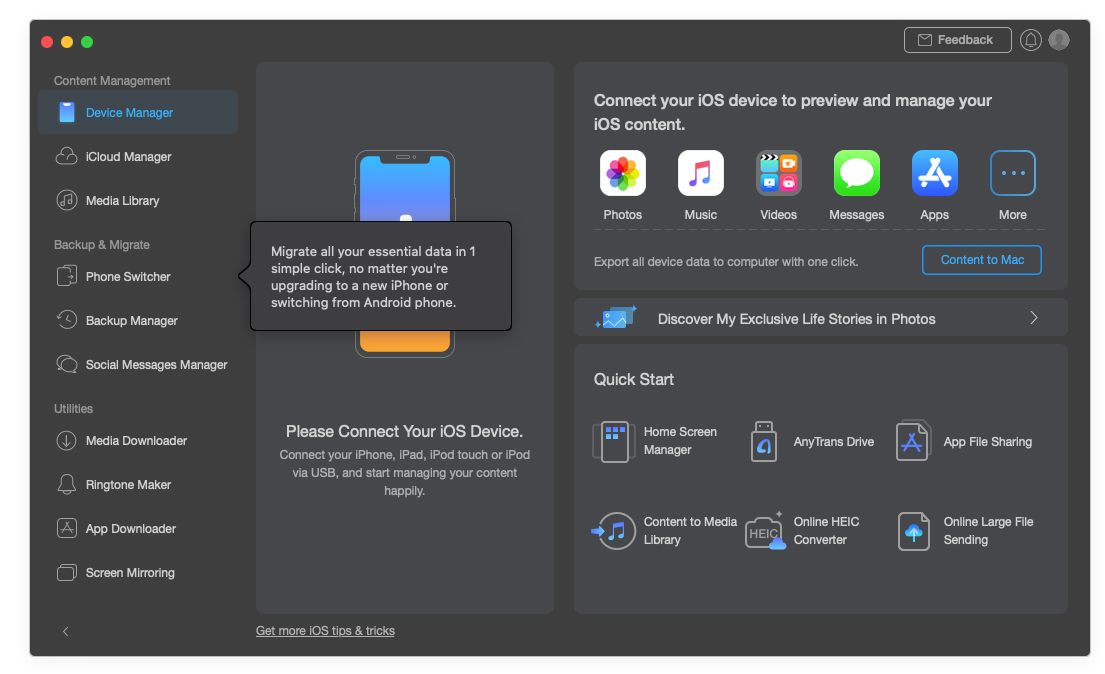Click the Content to Mac button
Viewport: 1105px width, 674px height.
(981, 260)
